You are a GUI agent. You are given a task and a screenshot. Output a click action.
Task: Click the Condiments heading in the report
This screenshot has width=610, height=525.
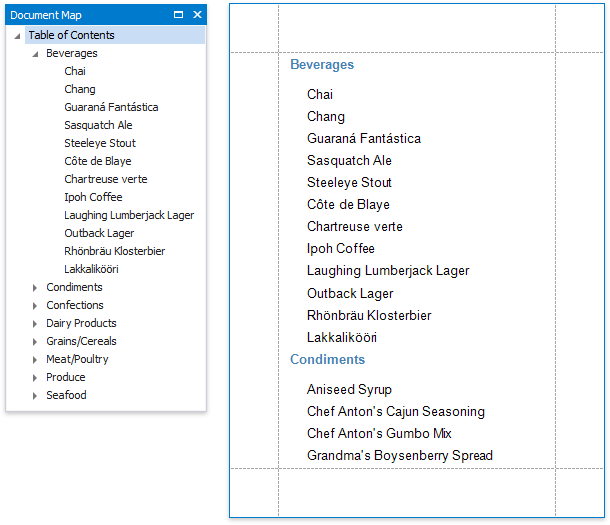point(327,360)
